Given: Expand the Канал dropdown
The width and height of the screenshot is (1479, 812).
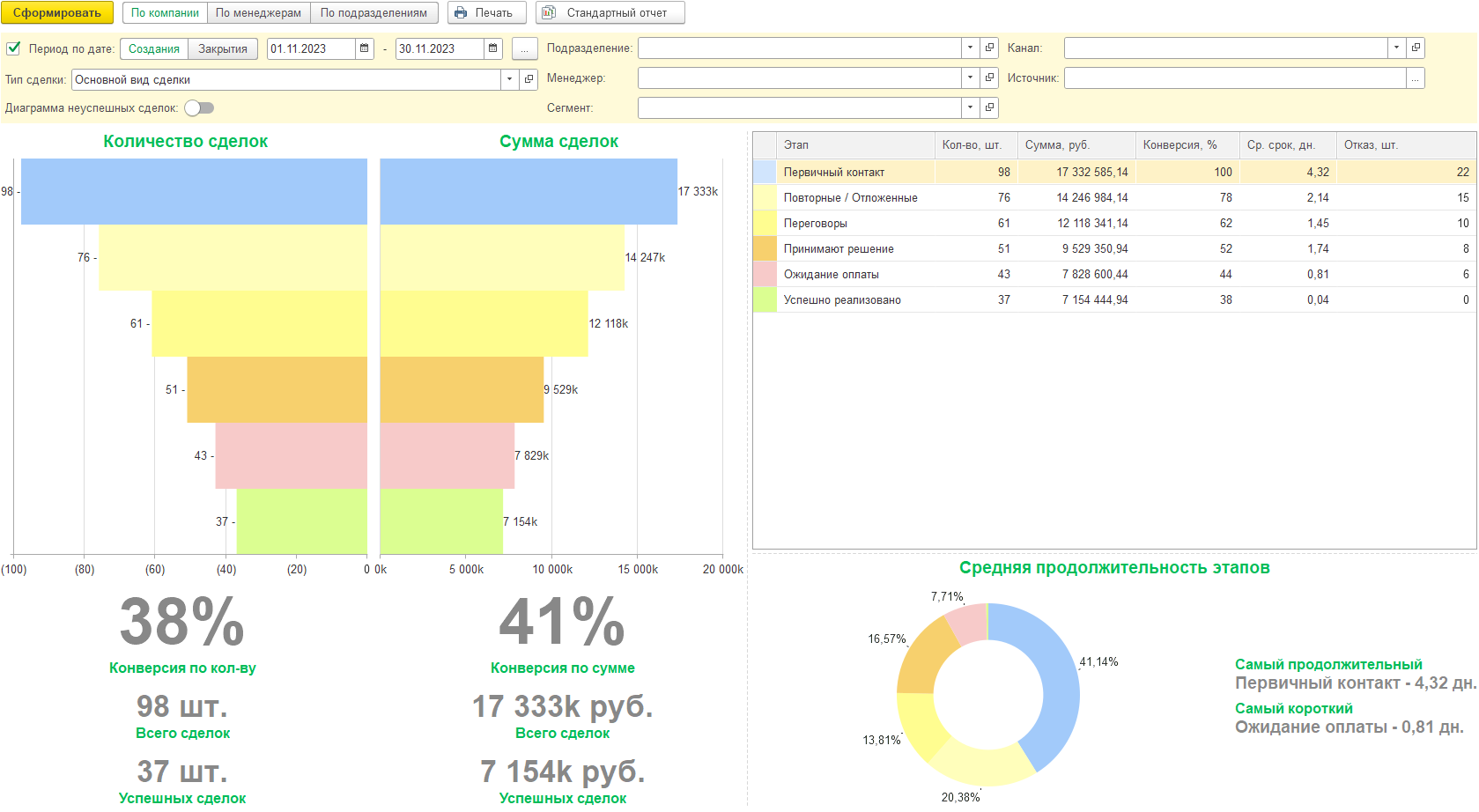Looking at the screenshot, I should pos(1396,48).
